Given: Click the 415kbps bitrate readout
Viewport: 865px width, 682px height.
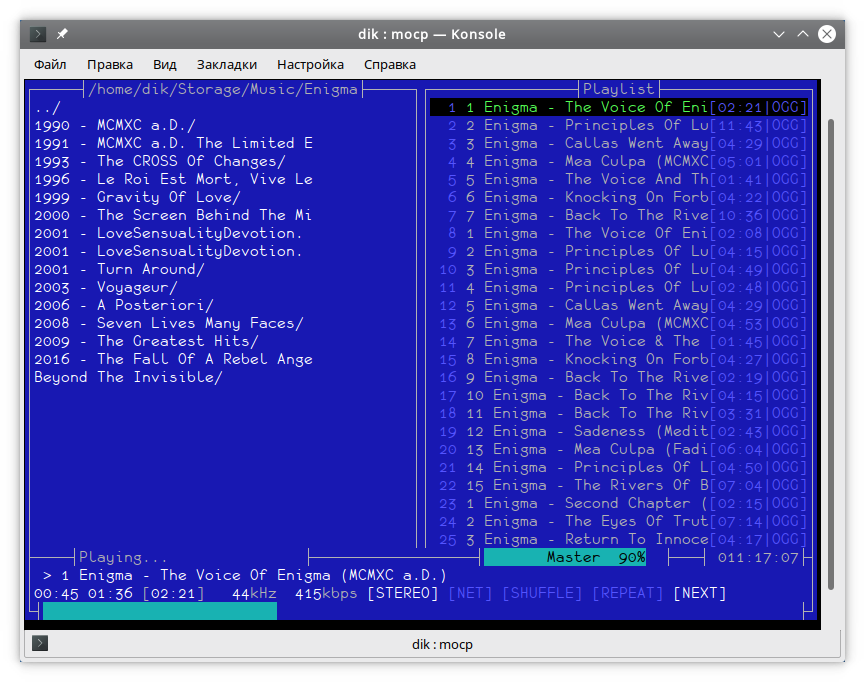Looking at the screenshot, I should coord(326,594).
